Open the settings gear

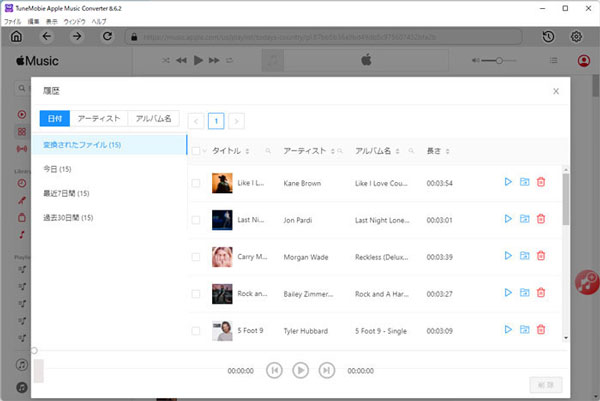(x=576, y=37)
